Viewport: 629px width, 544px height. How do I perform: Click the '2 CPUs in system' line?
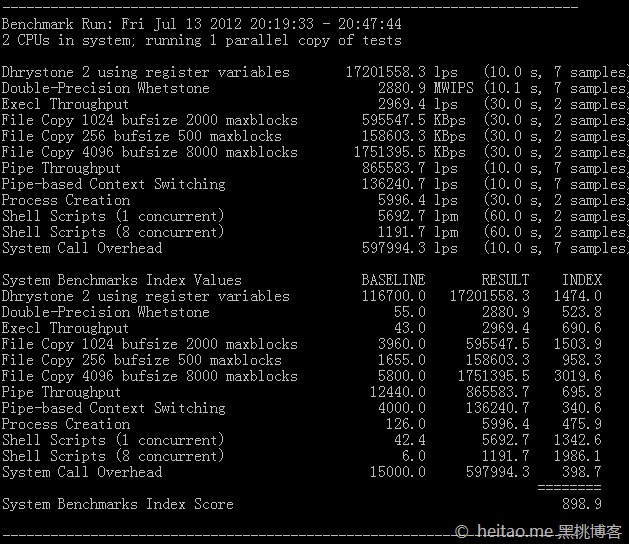point(201,40)
